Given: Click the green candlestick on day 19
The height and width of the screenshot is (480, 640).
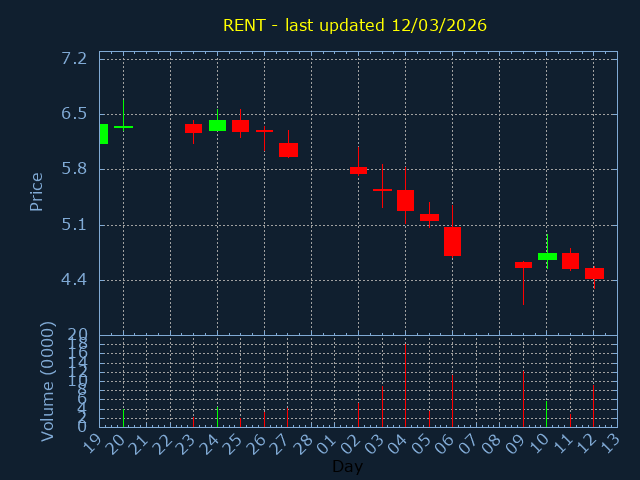Looking at the screenshot, I should tap(103, 134).
